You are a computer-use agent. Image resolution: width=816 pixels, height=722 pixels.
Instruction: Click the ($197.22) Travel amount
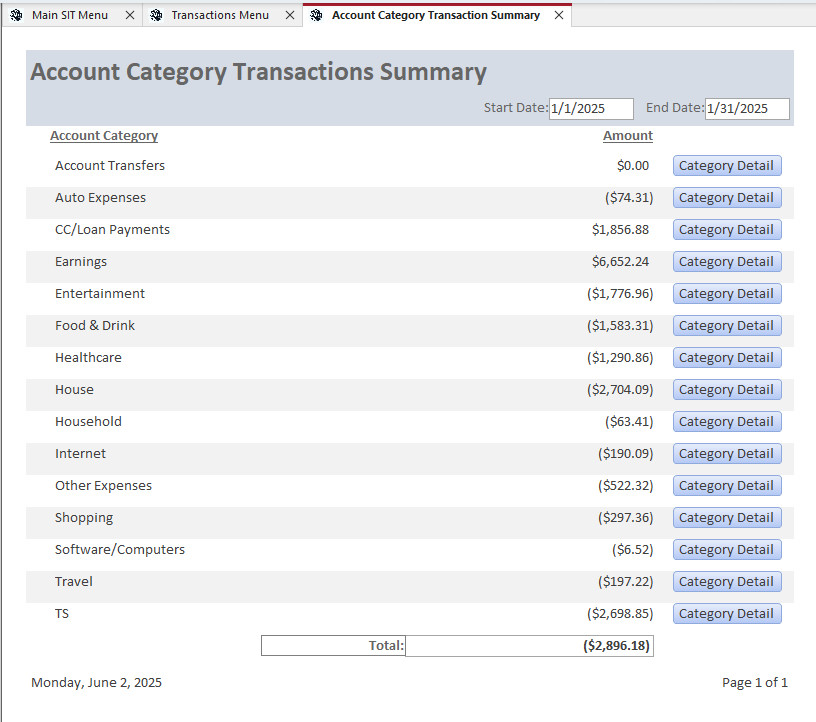626,581
